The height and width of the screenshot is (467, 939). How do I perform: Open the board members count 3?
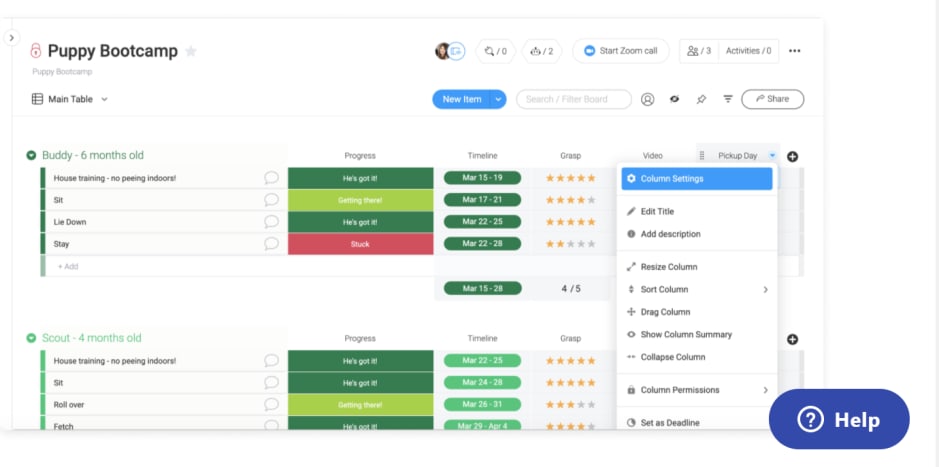coord(699,51)
